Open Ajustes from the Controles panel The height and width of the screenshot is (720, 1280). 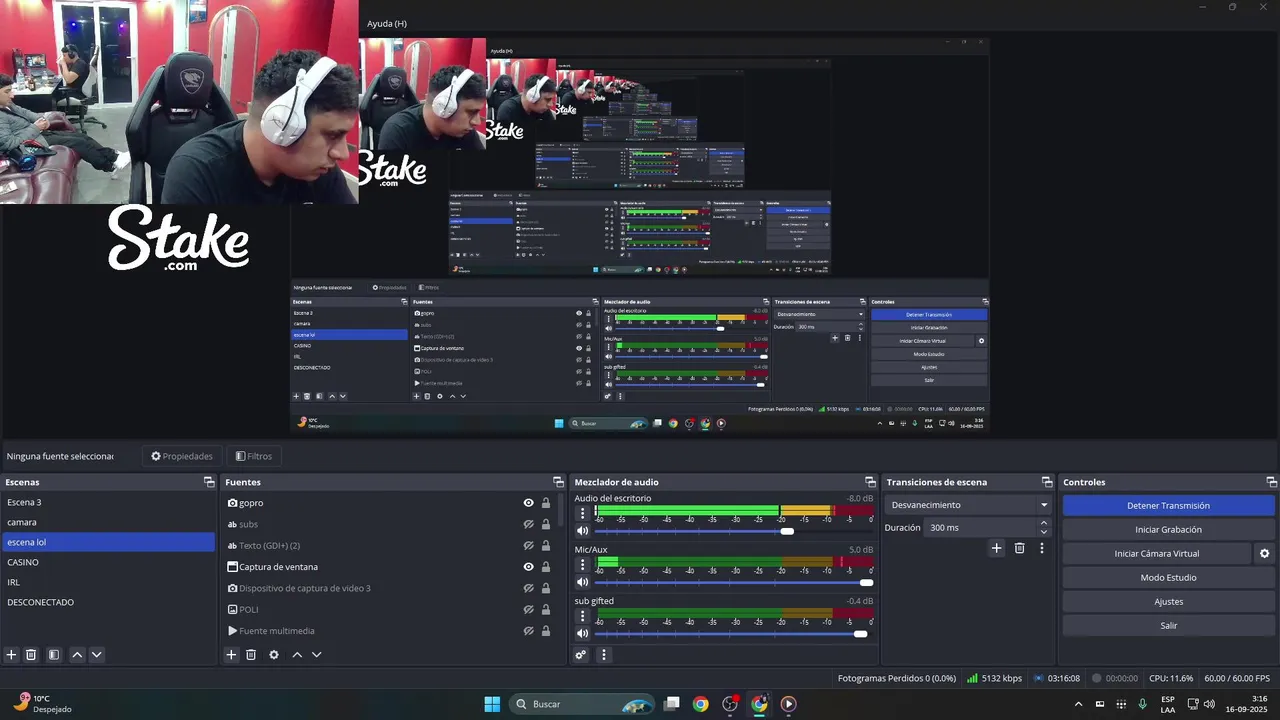tap(1168, 601)
